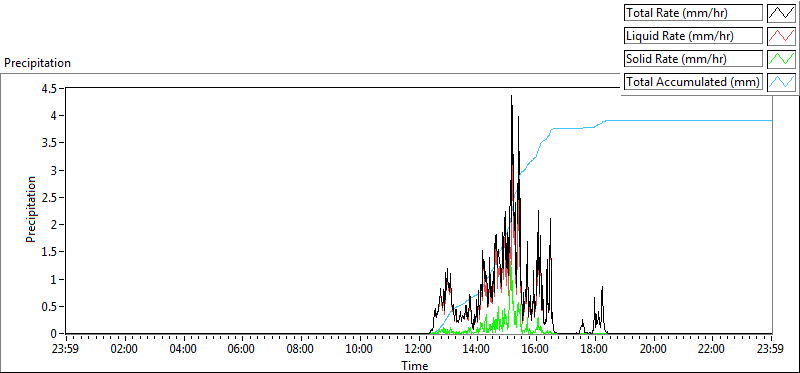The image size is (800, 373).
Task: Click the first 23:59 time axis label
Action: click(66, 349)
